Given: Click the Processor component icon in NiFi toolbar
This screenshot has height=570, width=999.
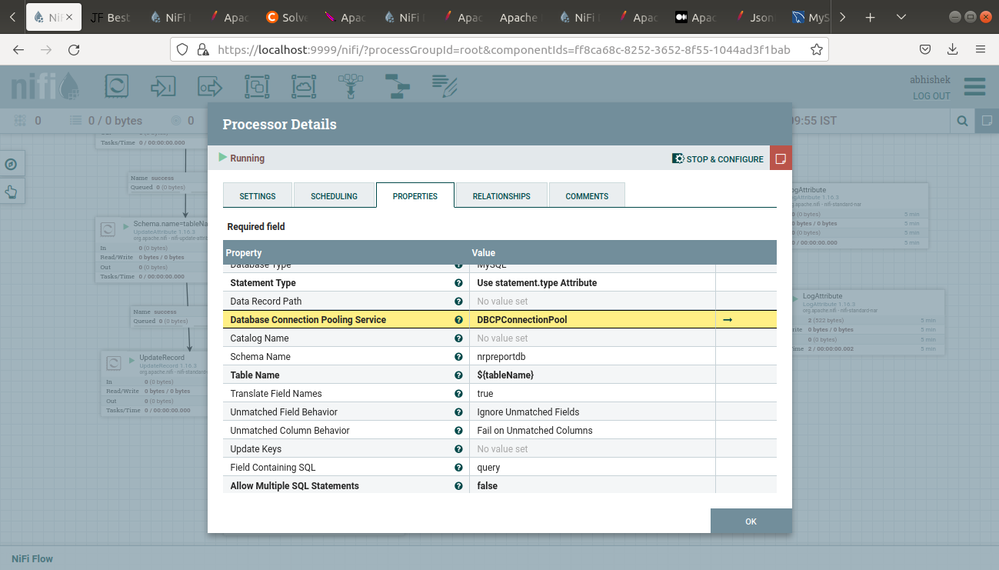Looking at the screenshot, I should [x=117, y=86].
